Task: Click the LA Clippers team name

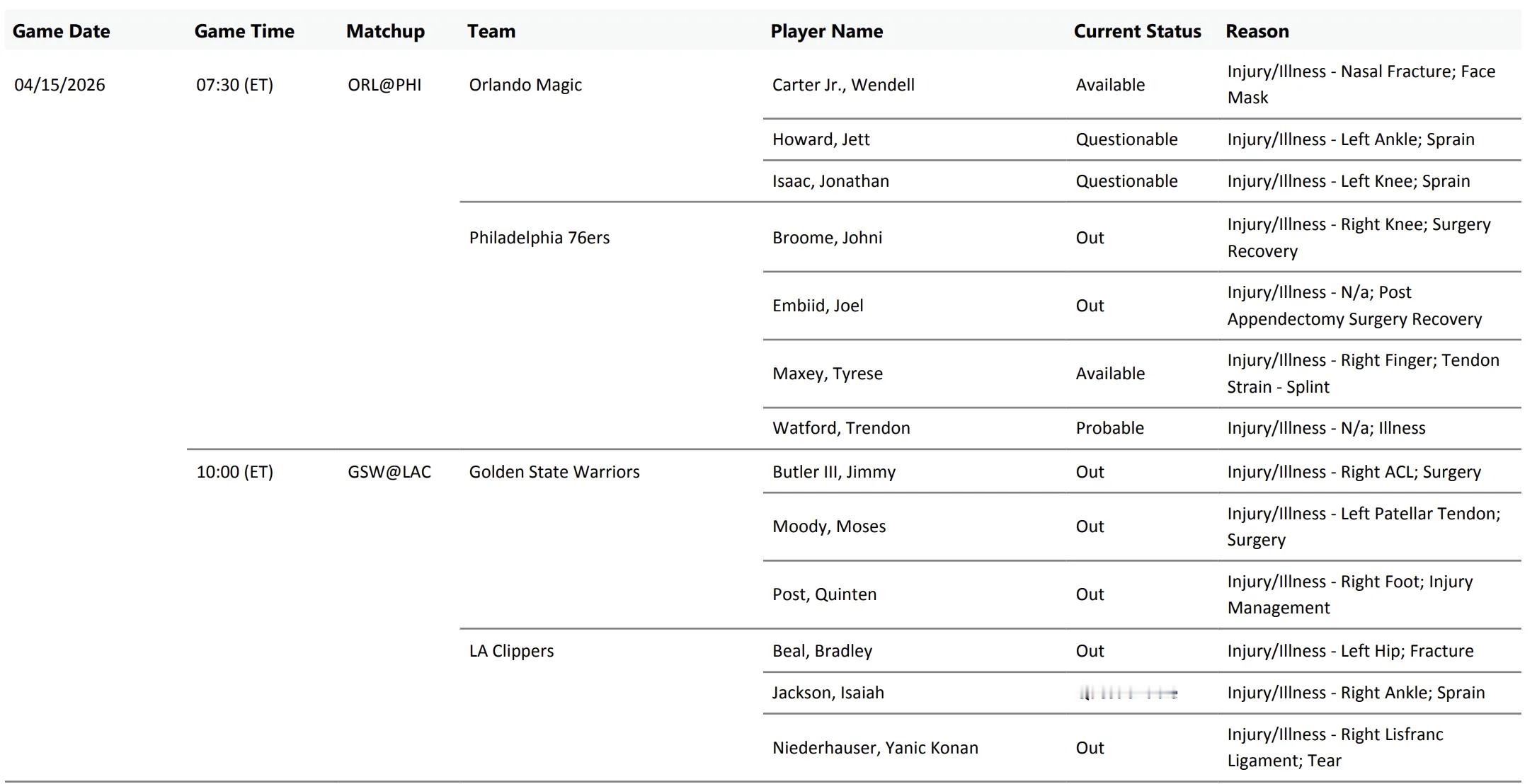Action: (x=511, y=651)
